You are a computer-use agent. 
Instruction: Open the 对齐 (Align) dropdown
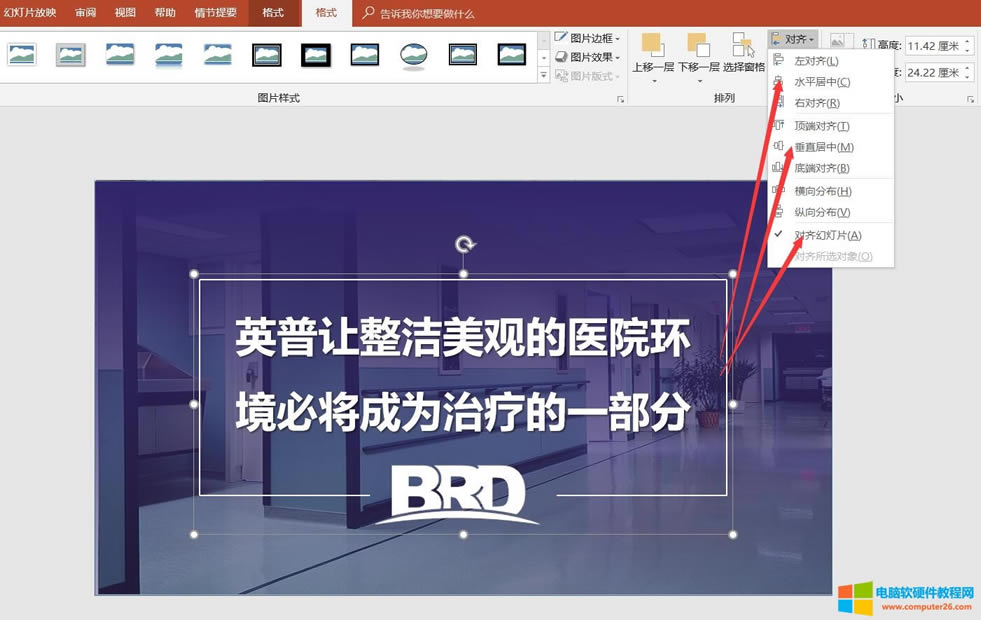point(793,38)
